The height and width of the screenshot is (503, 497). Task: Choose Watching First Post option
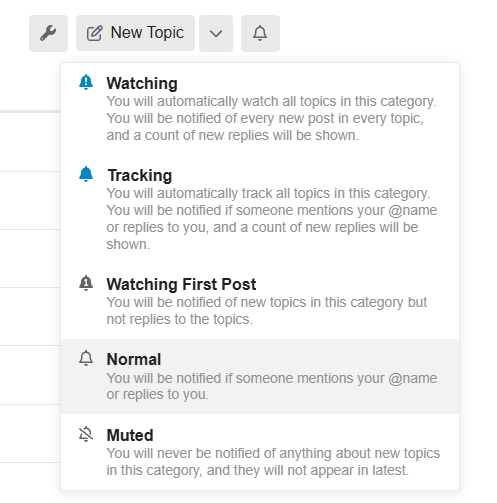click(260, 301)
